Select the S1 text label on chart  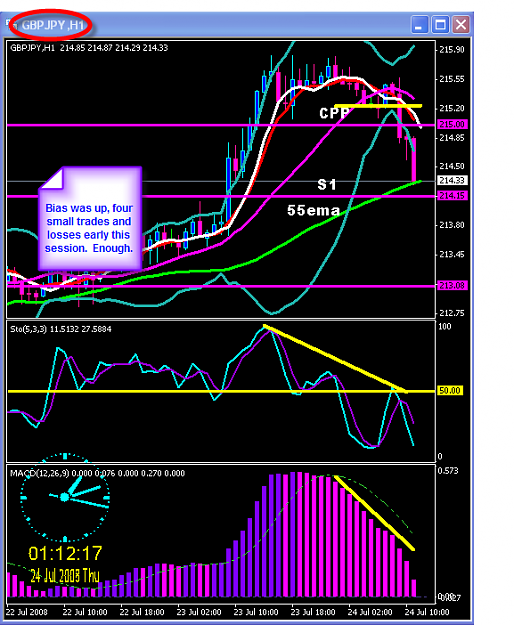(x=327, y=185)
